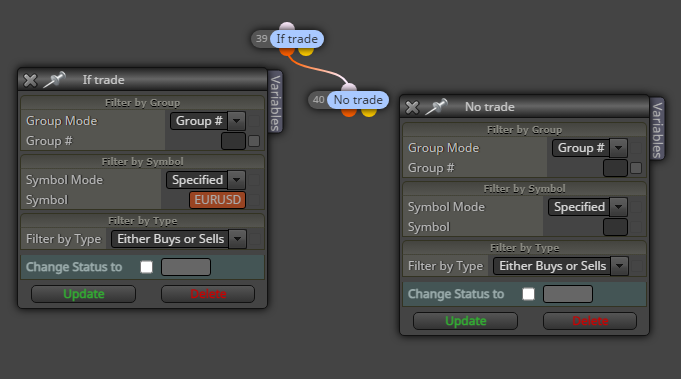Viewport: 681px width, 379px height.
Task: Click orange output dot of If trade node
Action: (x=287, y=52)
